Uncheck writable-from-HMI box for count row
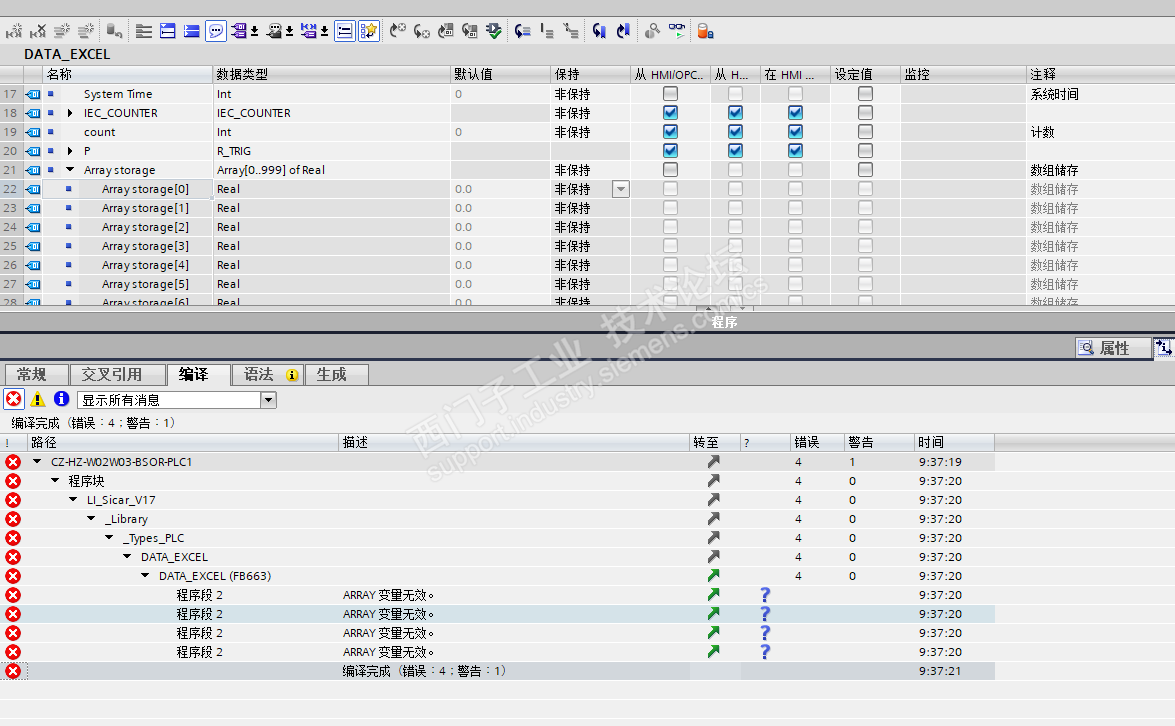The width and height of the screenshot is (1175, 726). tap(735, 132)
